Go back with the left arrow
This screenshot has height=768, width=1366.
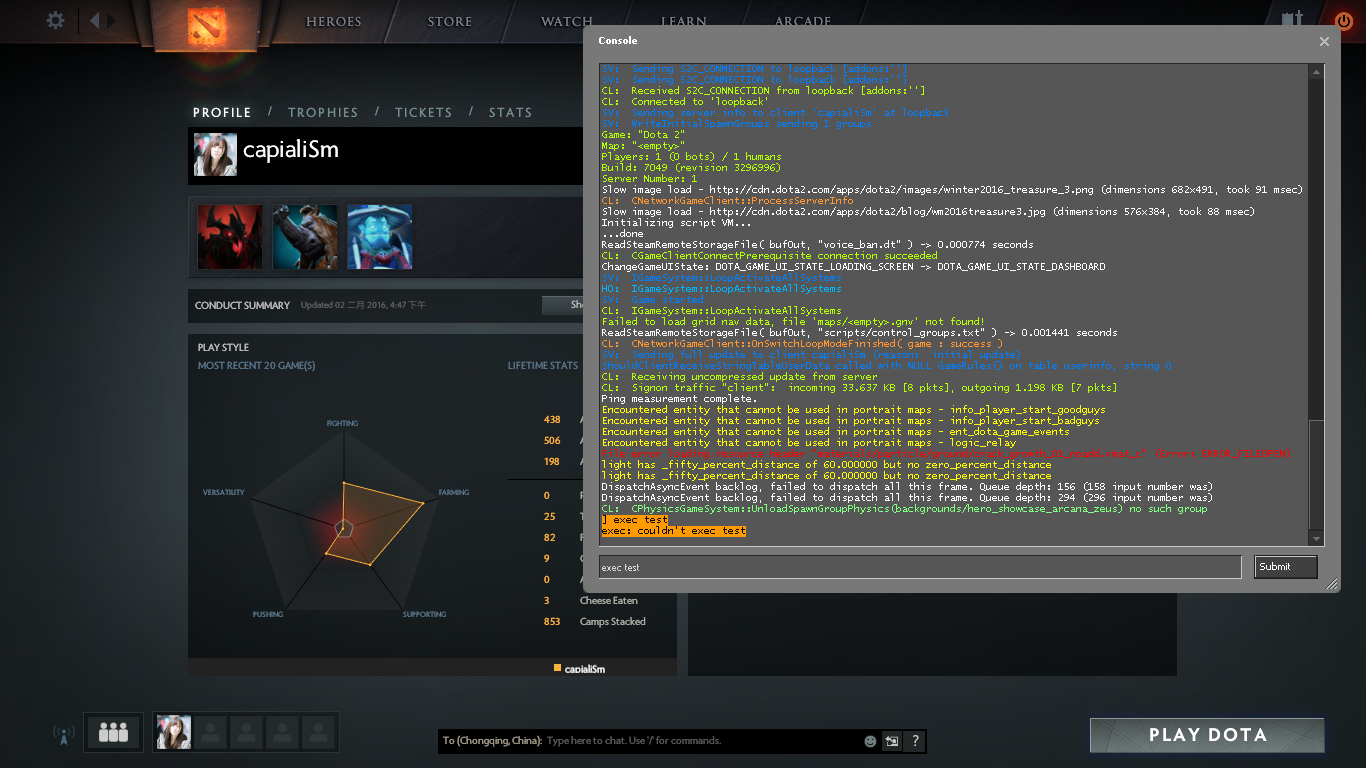95,20
